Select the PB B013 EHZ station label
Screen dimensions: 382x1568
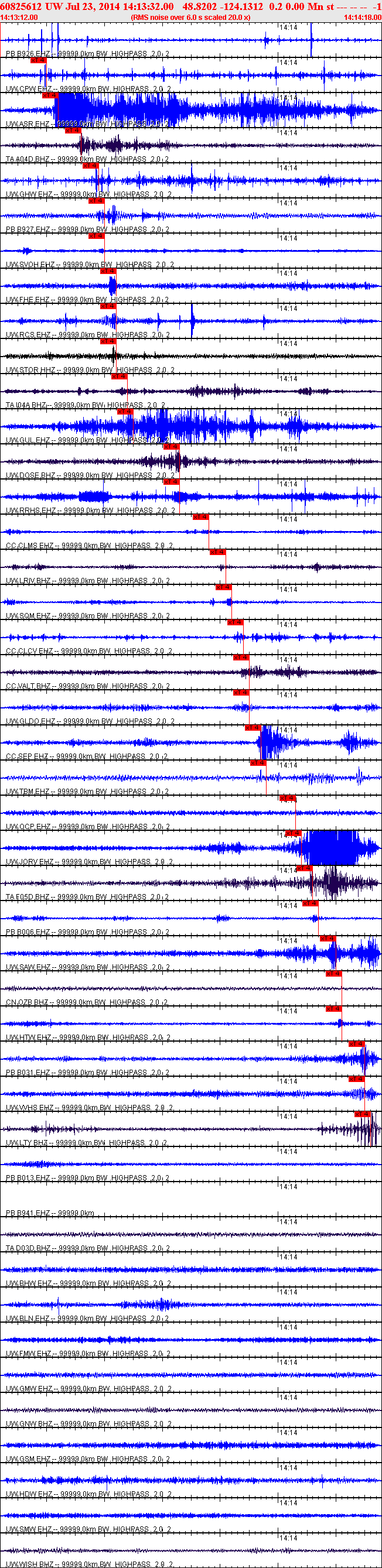87,1179
